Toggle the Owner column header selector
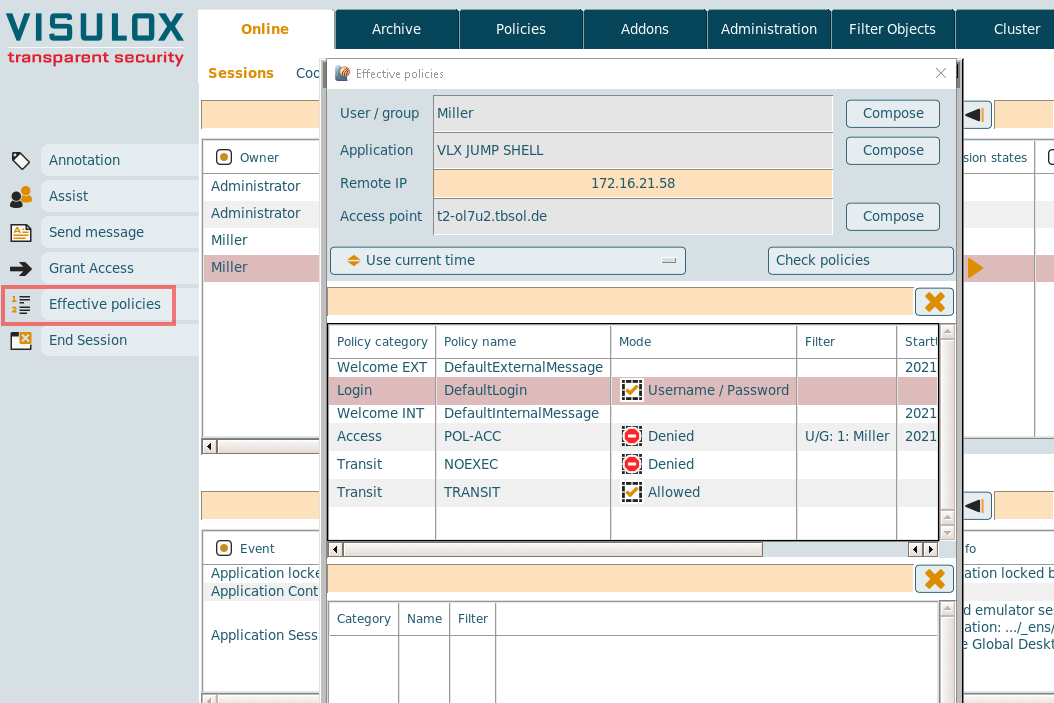The image size is (1054, 703). click(x=224, y=157)
